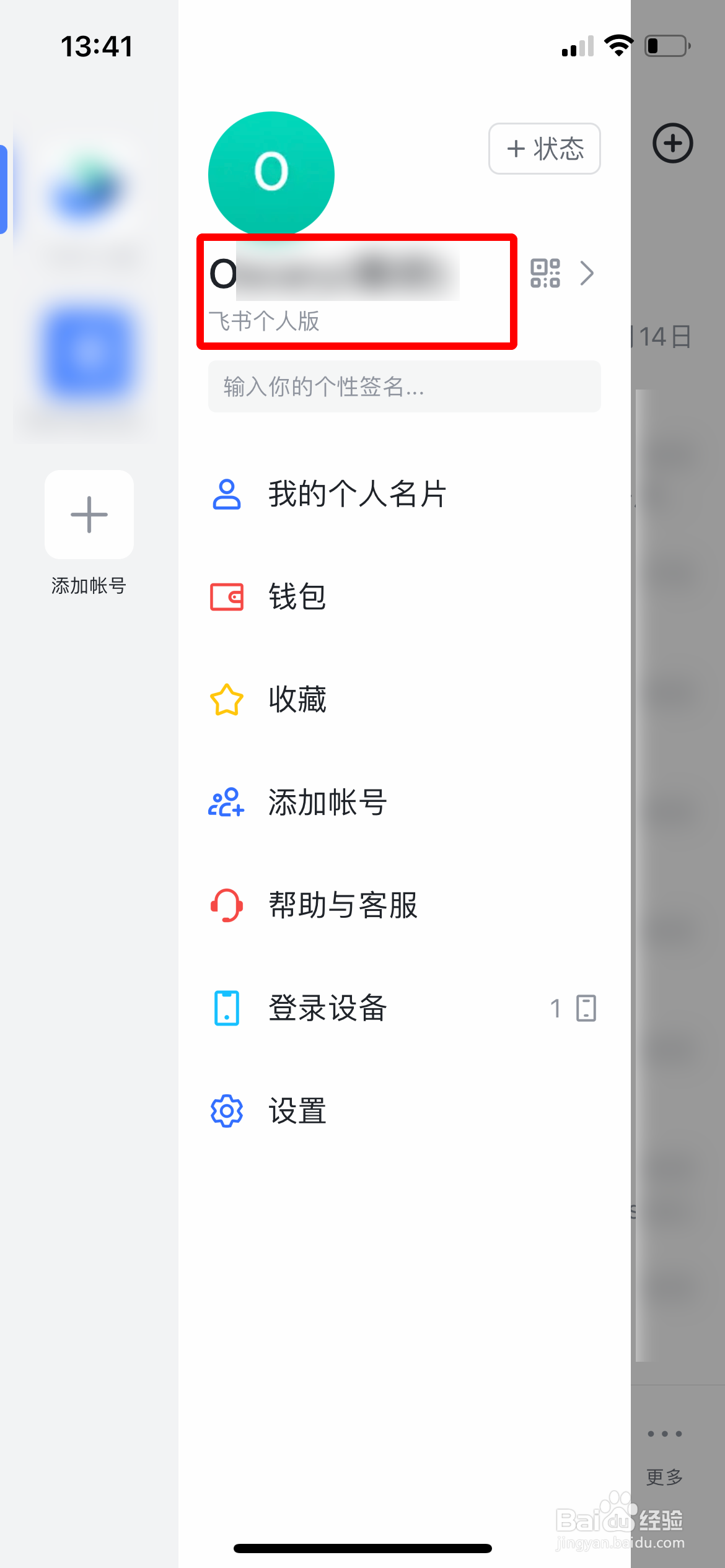725x1568 pixels.
Task: Tap the phone device icon
Action: pyautogui.click(x=227, y=1008)
